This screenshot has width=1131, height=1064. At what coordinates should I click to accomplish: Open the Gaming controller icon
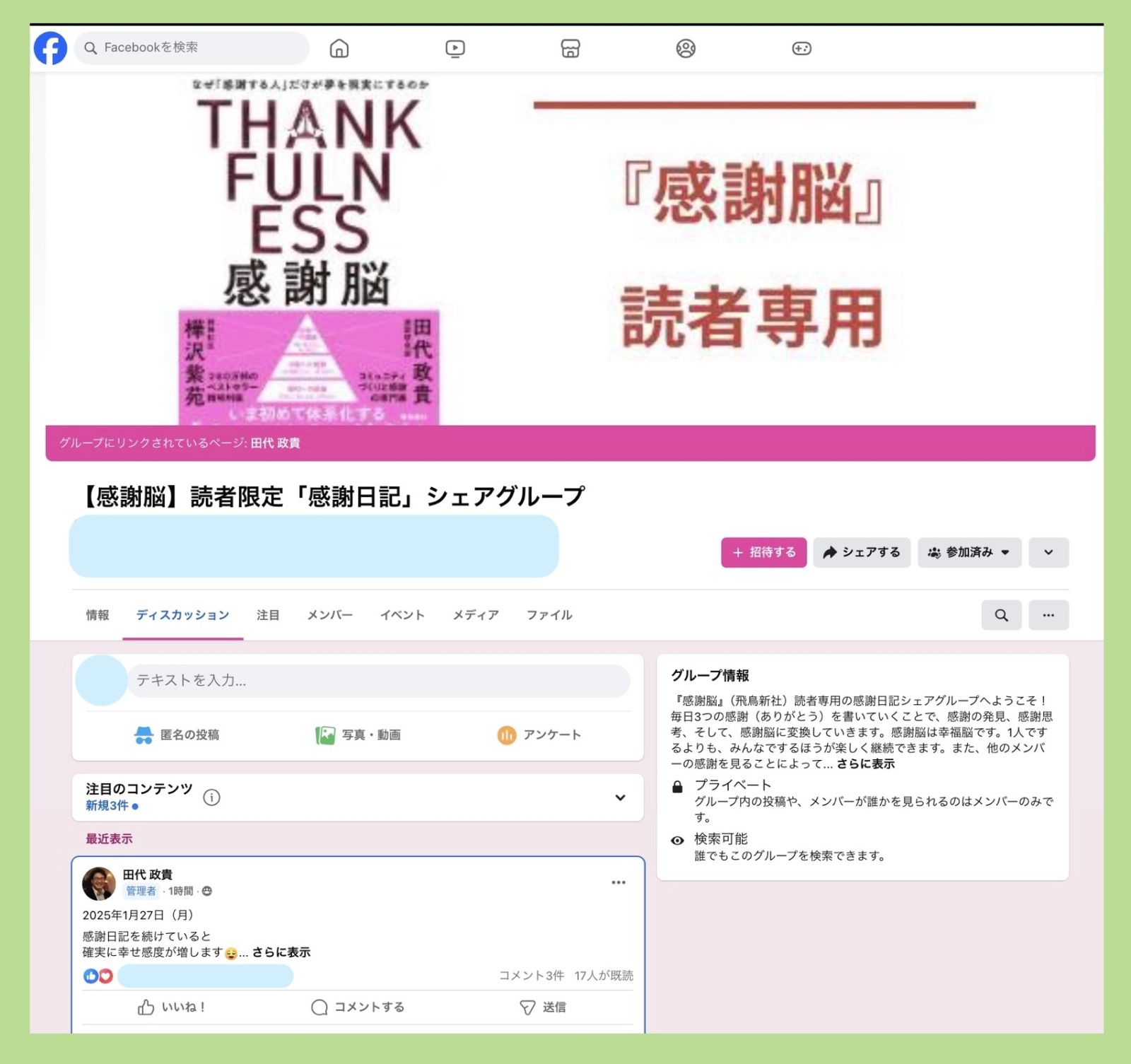pos(802,48)
